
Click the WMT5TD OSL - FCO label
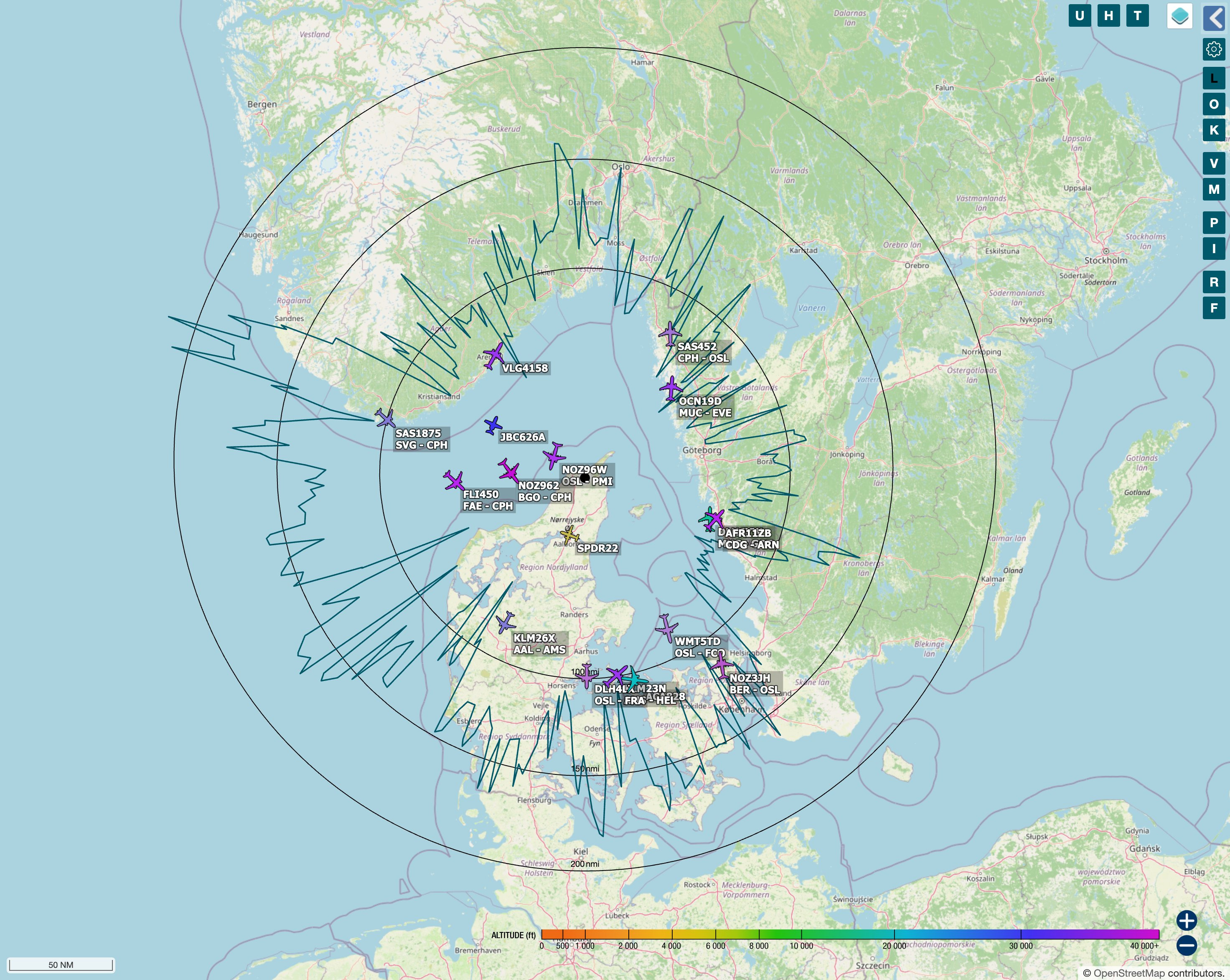pyautogui.click(x=700, y=647)
